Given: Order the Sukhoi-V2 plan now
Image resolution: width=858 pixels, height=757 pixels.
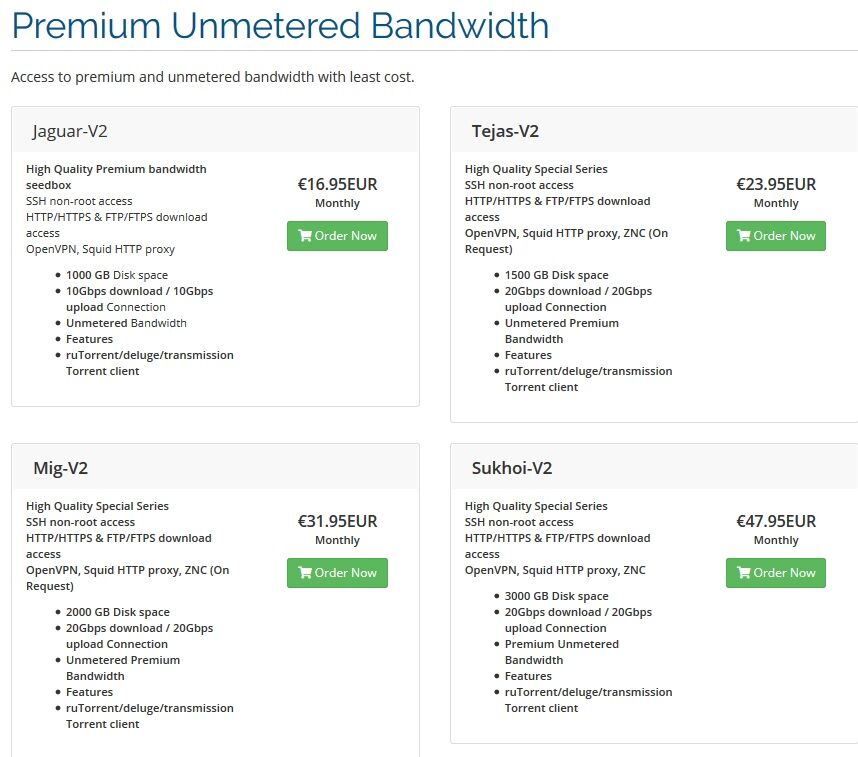Looking at the screenshot, I should click(x=775, y=573).
